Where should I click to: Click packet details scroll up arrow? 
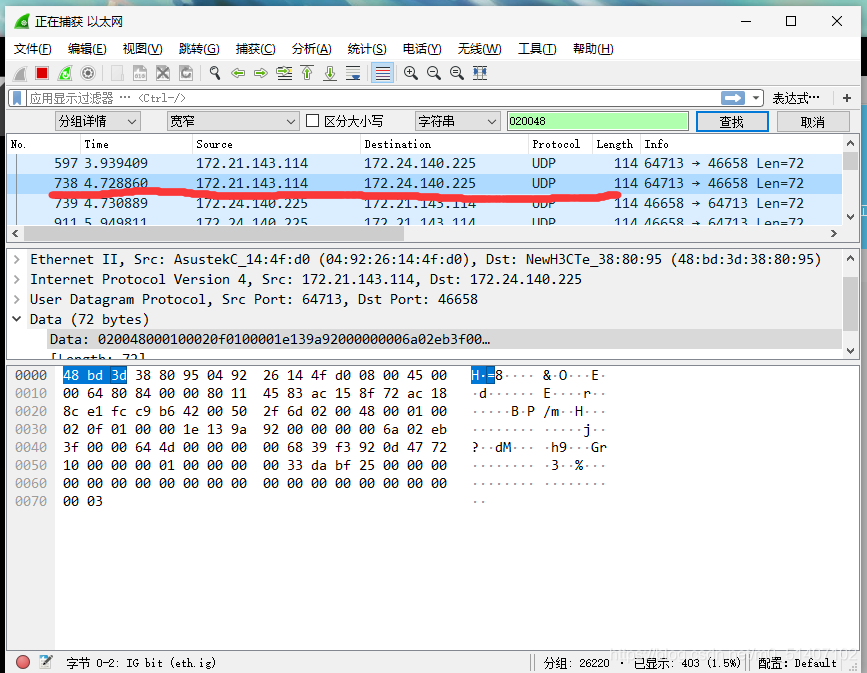pyautogui.click(x=850, y=258)
